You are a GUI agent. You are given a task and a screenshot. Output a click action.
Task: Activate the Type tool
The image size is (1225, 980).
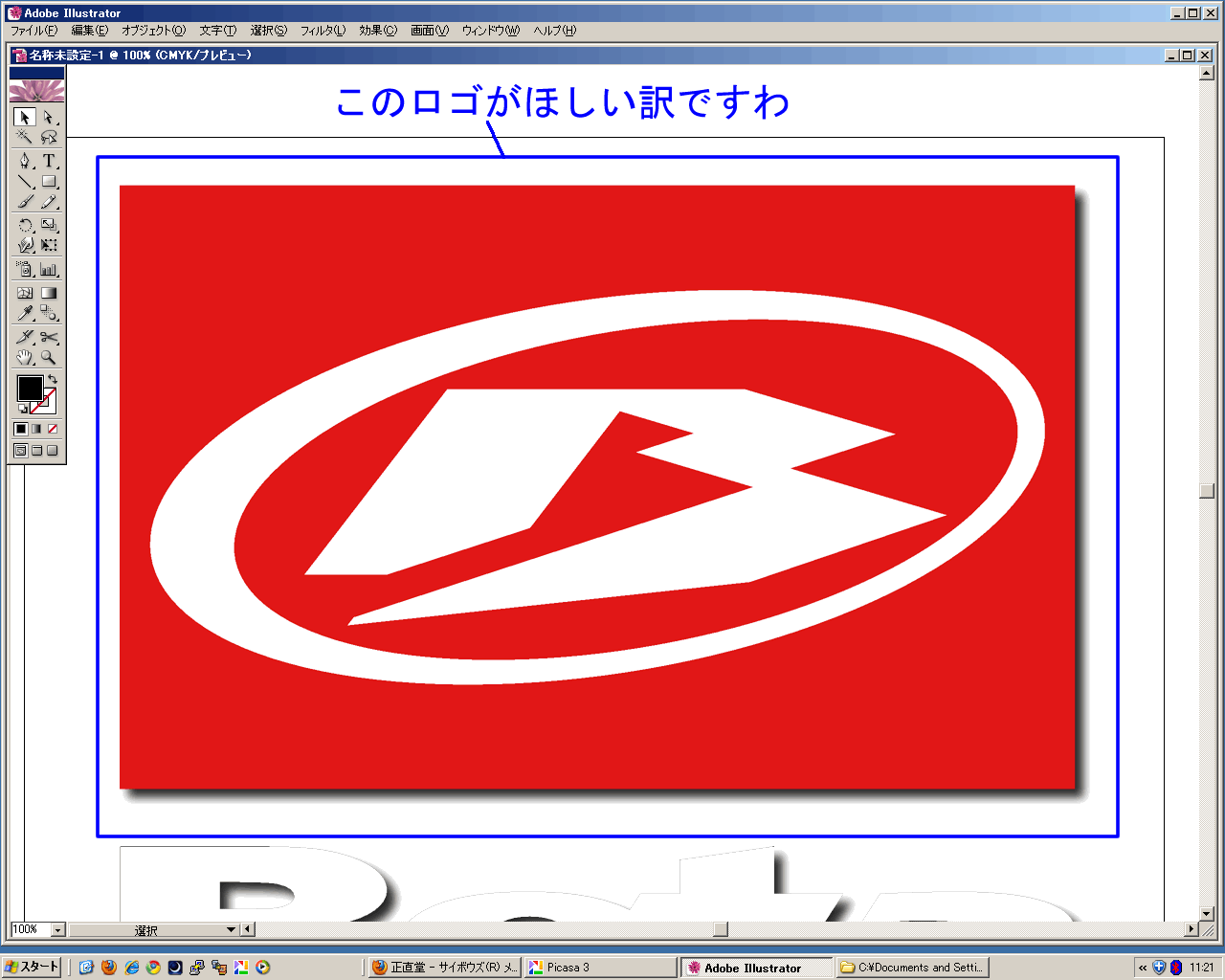pyautogui.click(x=49, y=161)
